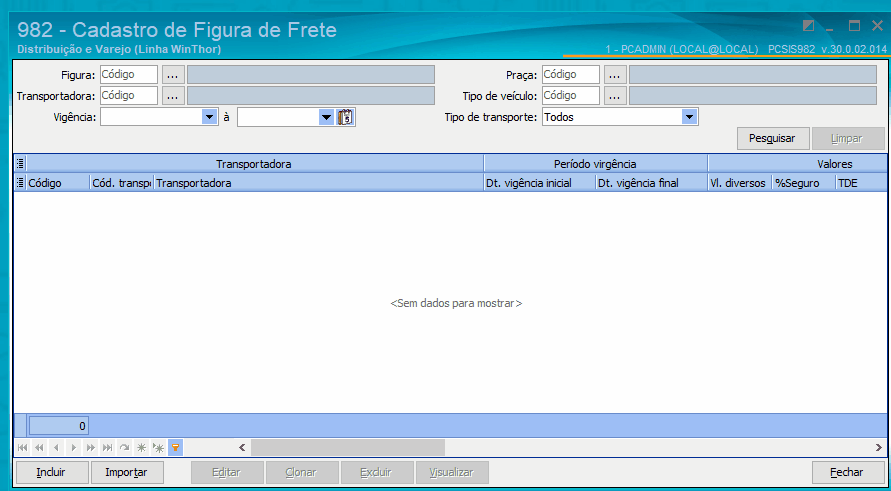Screen dimensions: 891x491
Task: Jump to previous page of records
Action: pos(39,448)
